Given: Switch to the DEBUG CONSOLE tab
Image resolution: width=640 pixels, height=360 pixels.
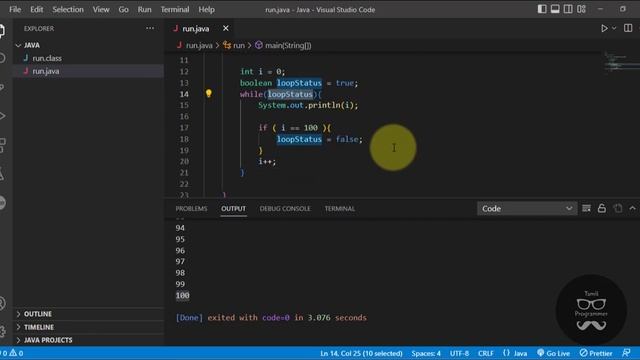Looking at the screenshot, I should [285, 209].
